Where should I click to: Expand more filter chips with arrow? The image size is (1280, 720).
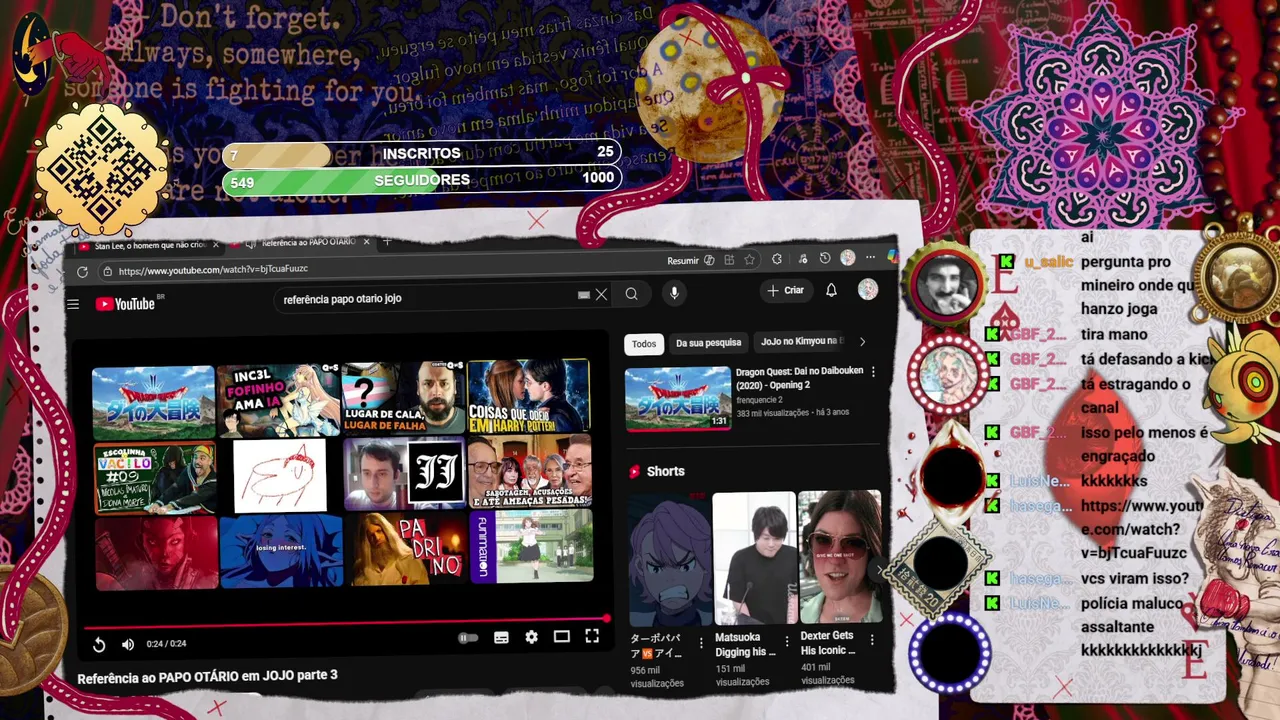point(862,341)
